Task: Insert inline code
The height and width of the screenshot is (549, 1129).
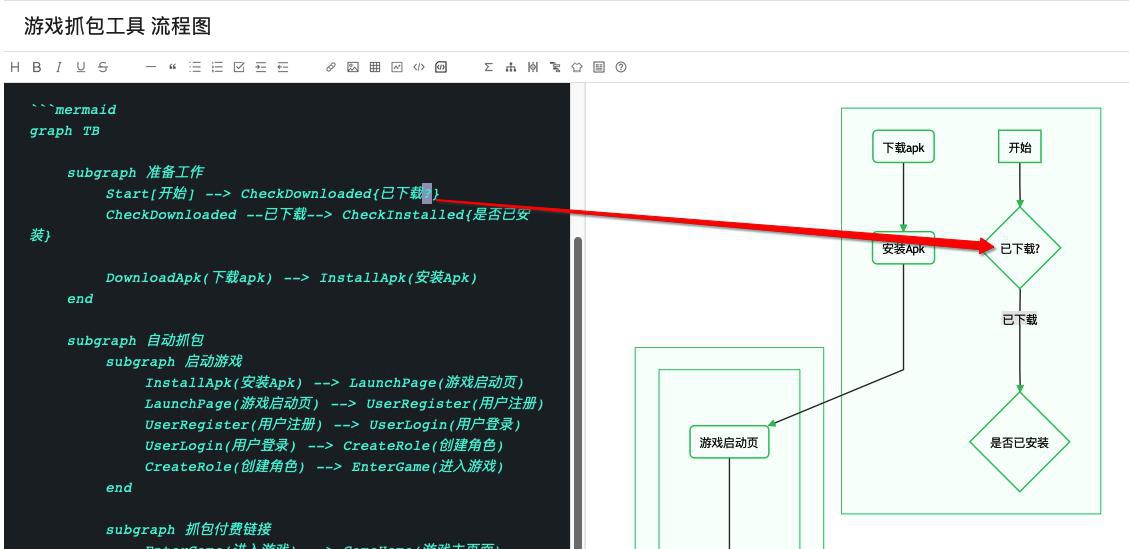Action: [418, 67]
